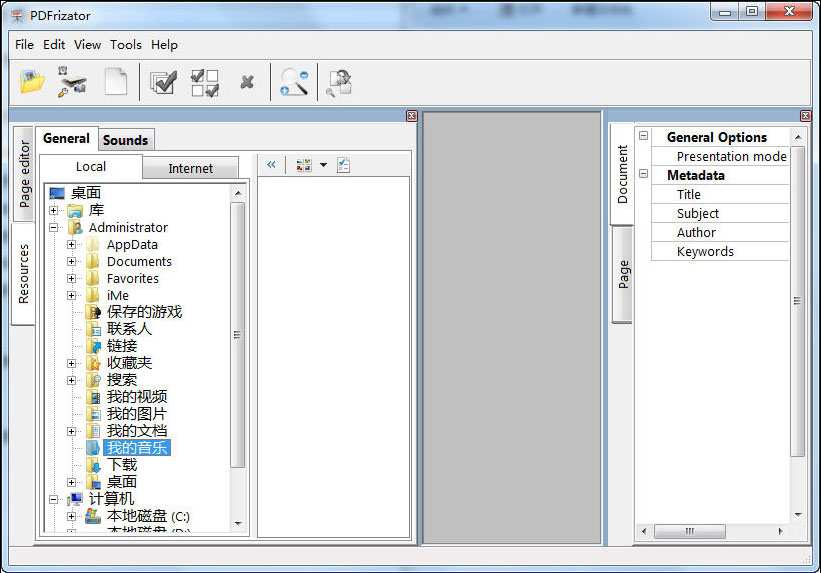
Task: Expand the Documents folder node
Action: pos(72,261)
